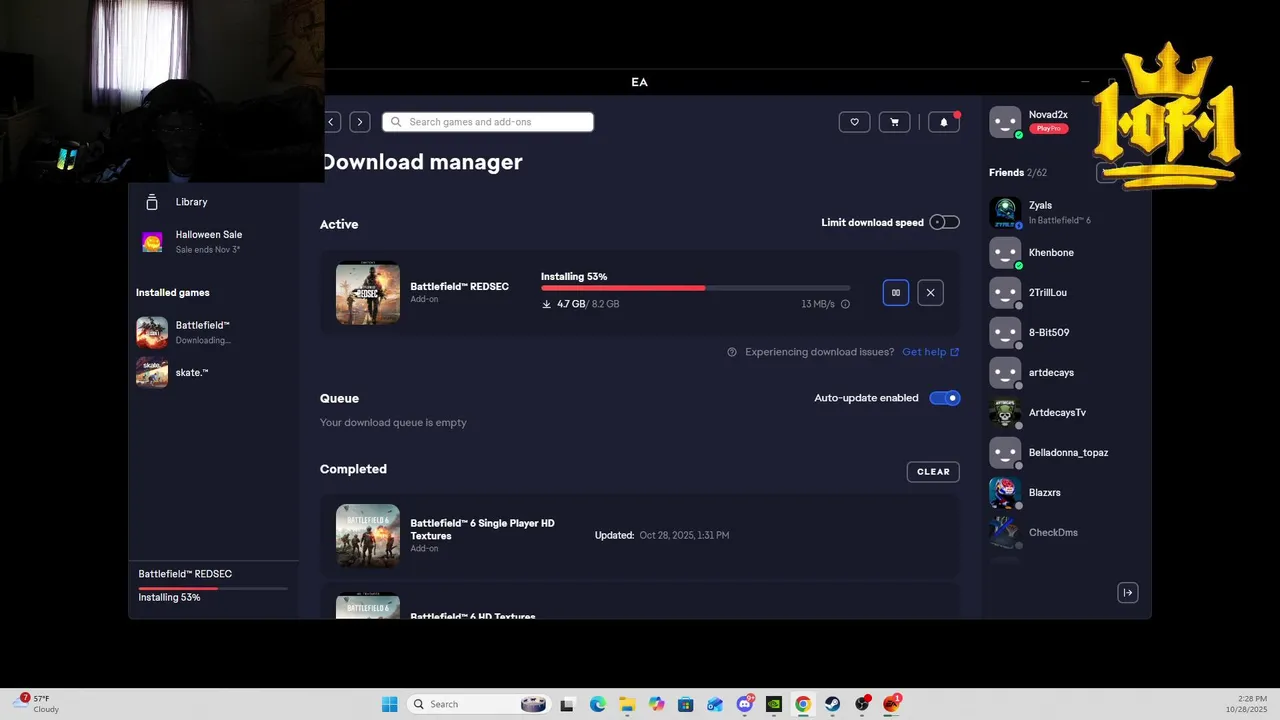
Task: Open notifications bell icon
Action: coord(944,122)
